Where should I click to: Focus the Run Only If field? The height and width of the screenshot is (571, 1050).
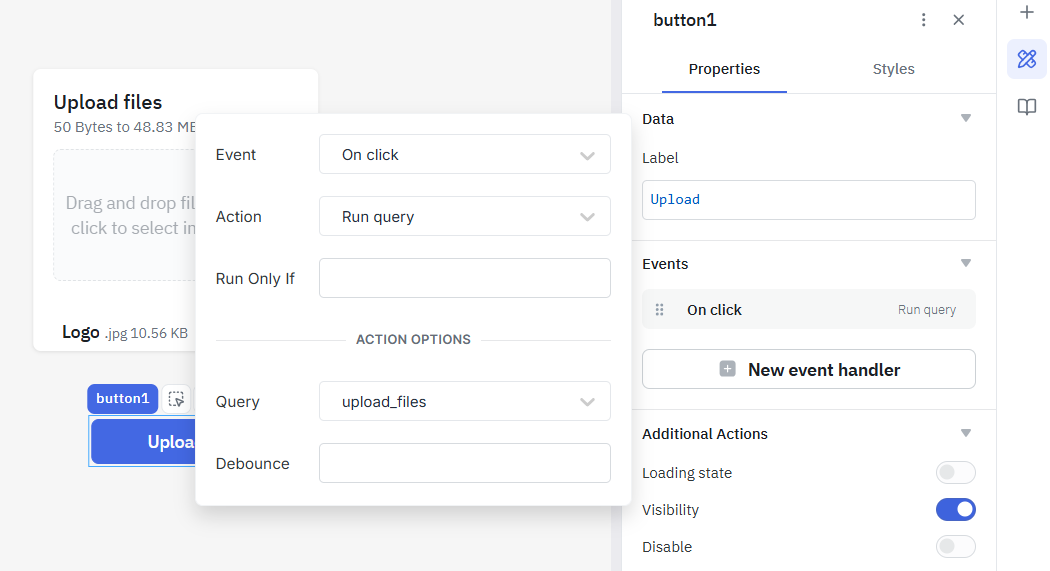pyautogui.click(x=465, y=278)
